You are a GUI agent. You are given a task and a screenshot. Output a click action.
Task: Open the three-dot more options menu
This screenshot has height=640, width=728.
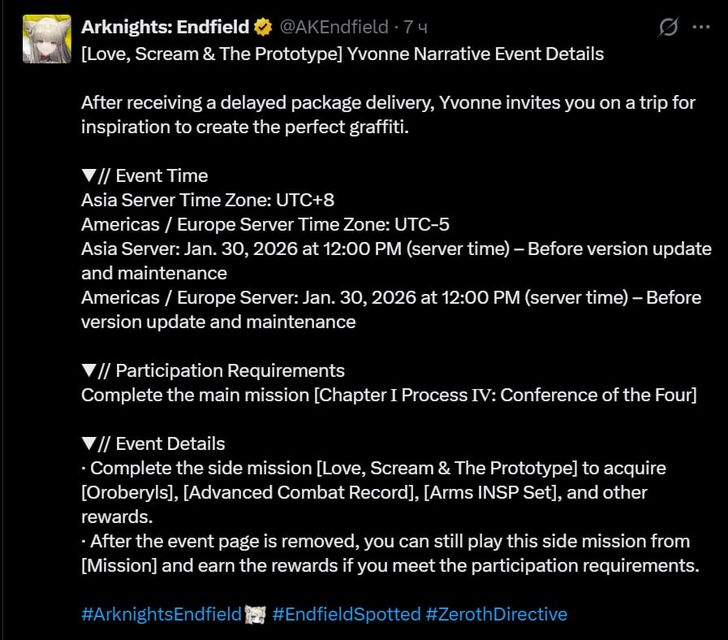click(x=702, y=27)
